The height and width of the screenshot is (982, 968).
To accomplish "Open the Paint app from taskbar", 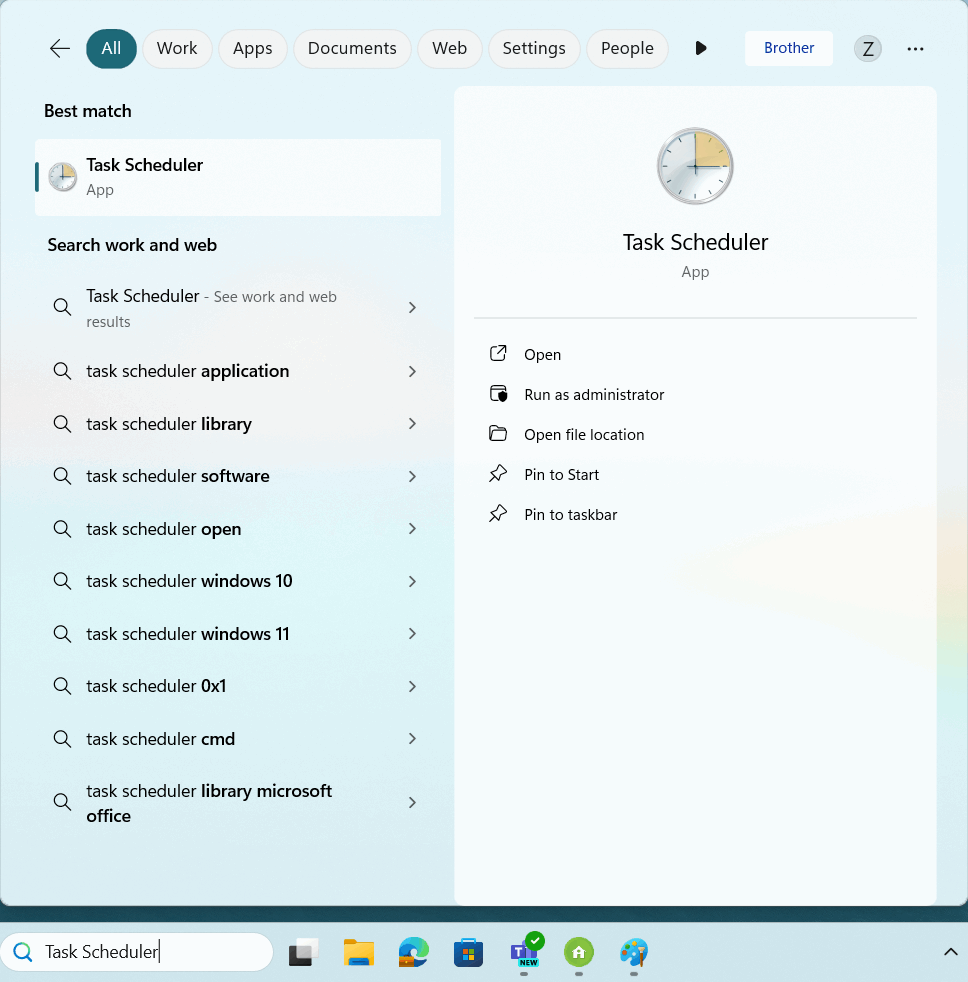I will point(633,952).
